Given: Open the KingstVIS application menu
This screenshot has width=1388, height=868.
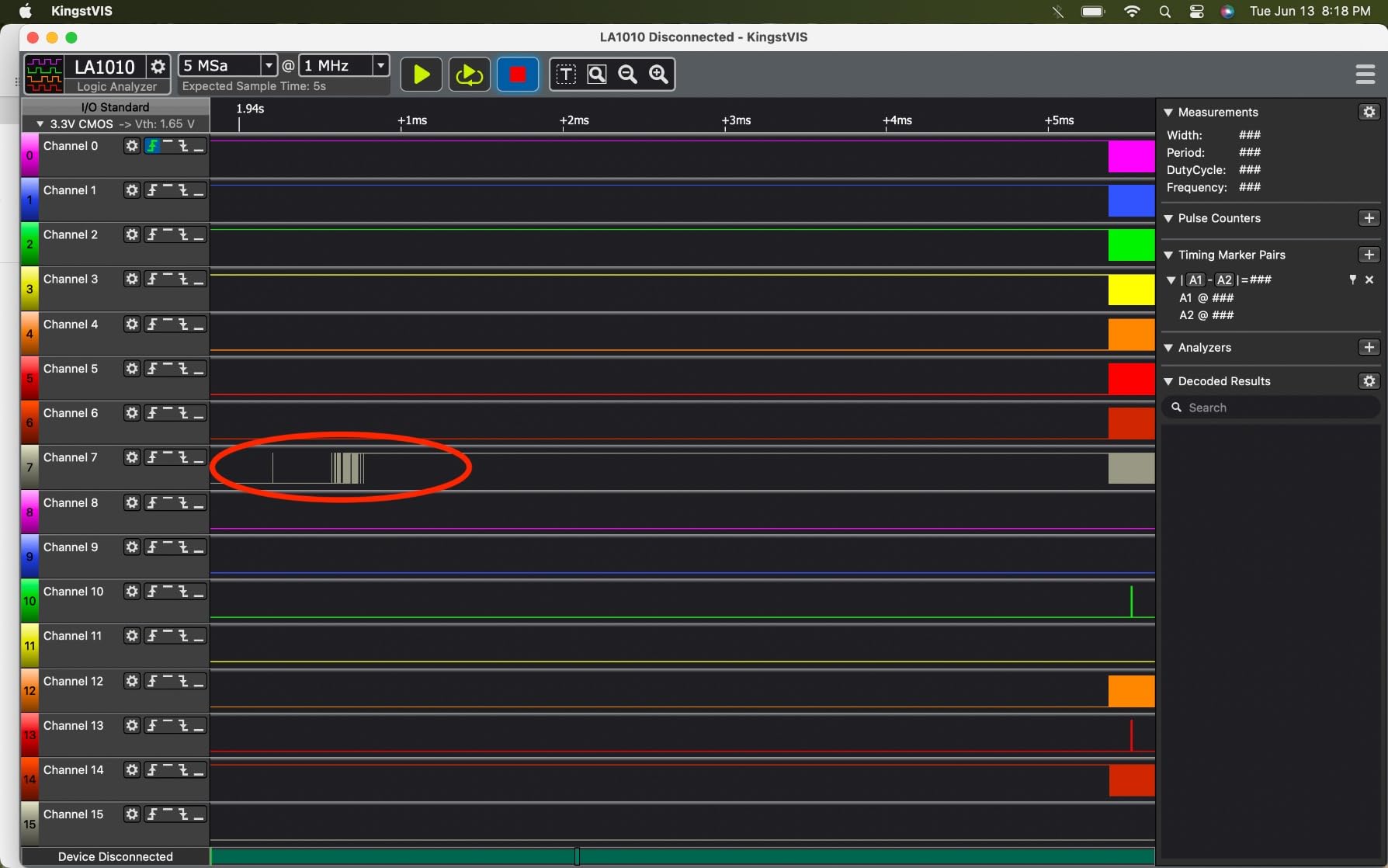Looking at the screenshot, I should click(x=82, y=11).
